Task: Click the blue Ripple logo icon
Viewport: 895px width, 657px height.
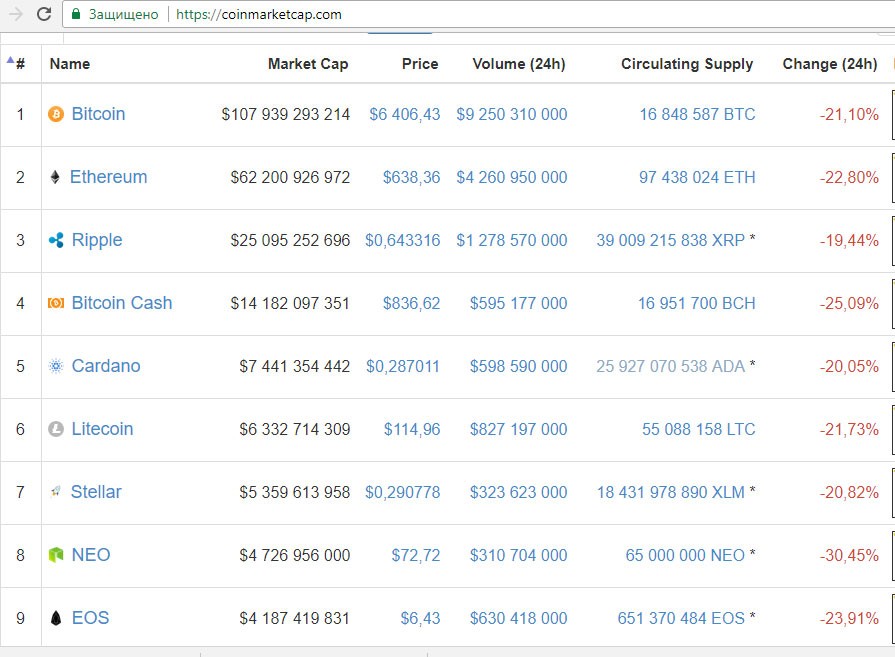Action: (56, 241)
